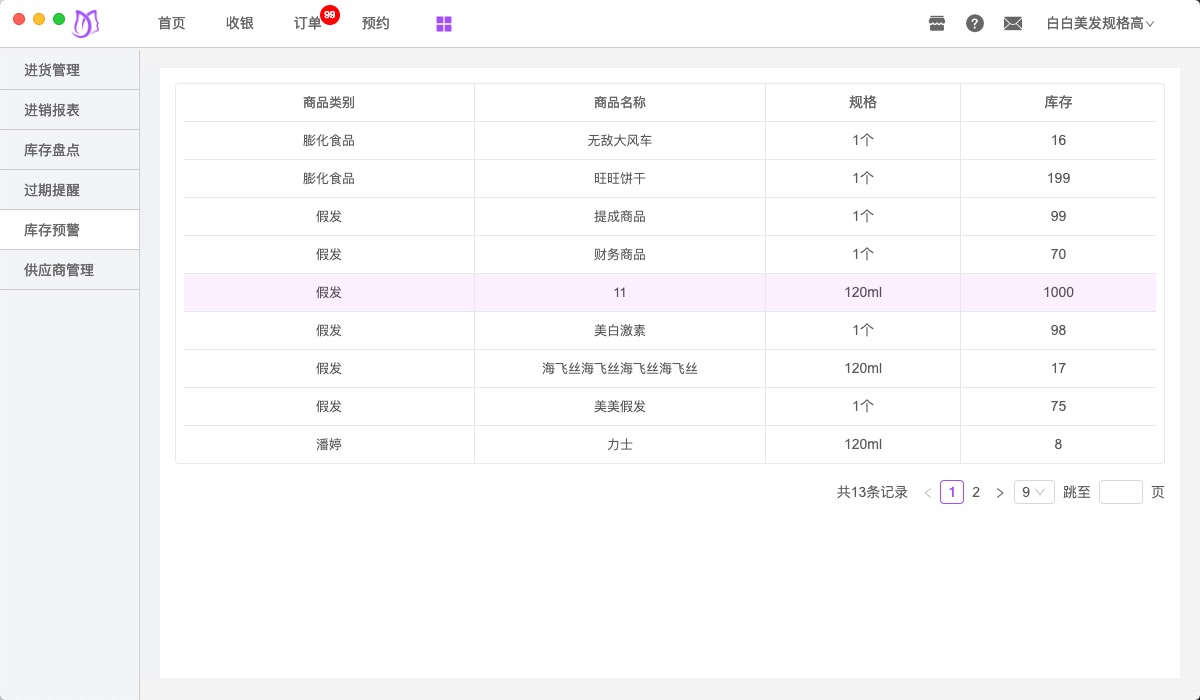Go to previous page arrow
Screen dimensions: 1200x700
(928, 493)
